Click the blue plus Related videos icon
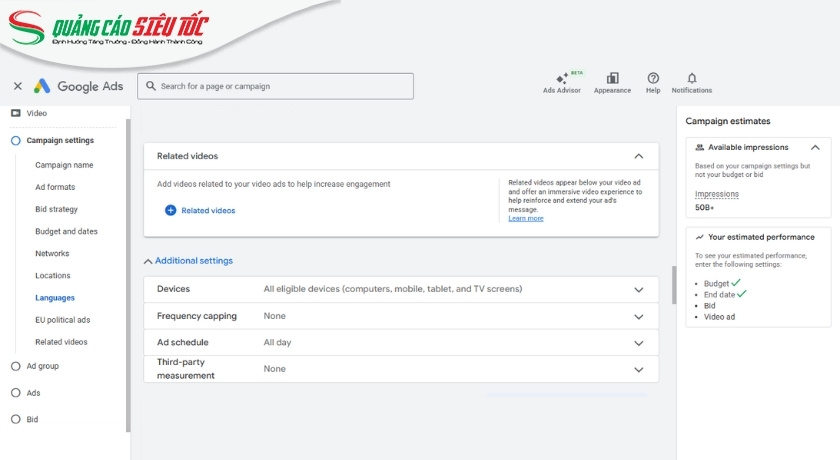The width and height of the screenshot is (840, 460). pyautogui.click(x=170, y=210)
